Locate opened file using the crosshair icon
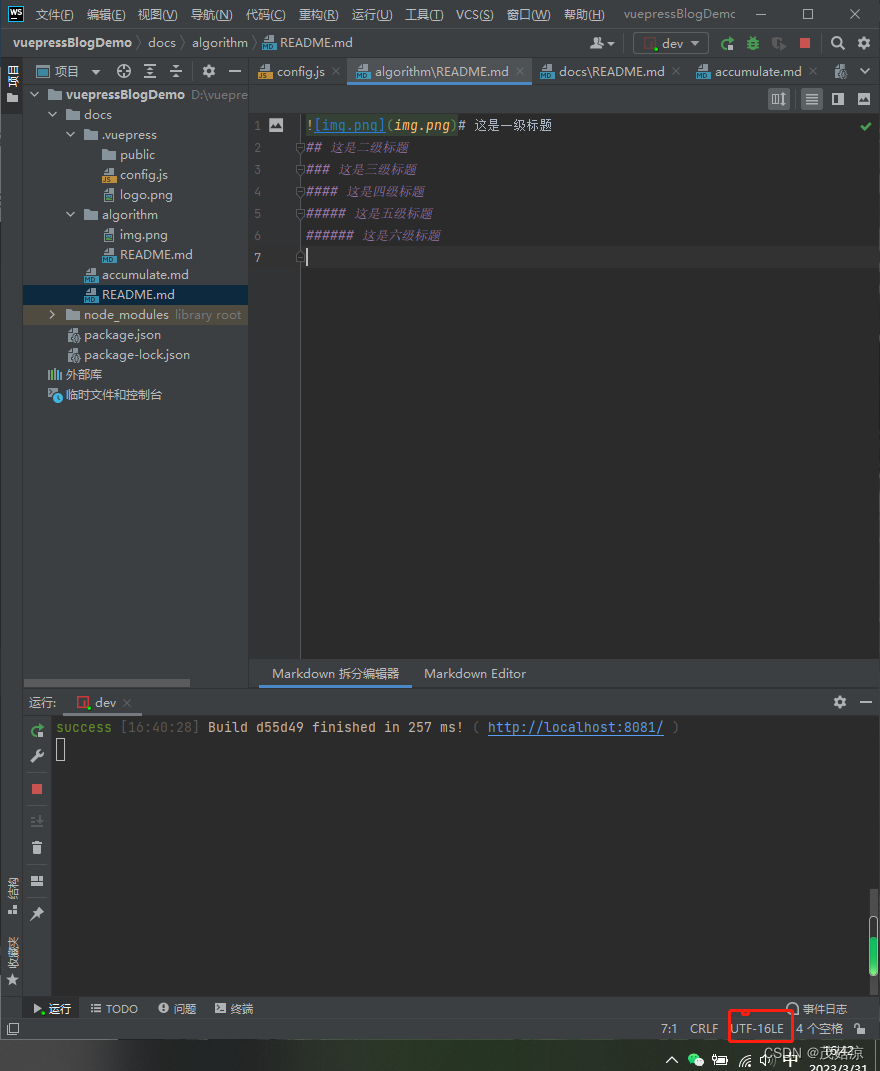 pyautogui.click(x=122, y=71)
